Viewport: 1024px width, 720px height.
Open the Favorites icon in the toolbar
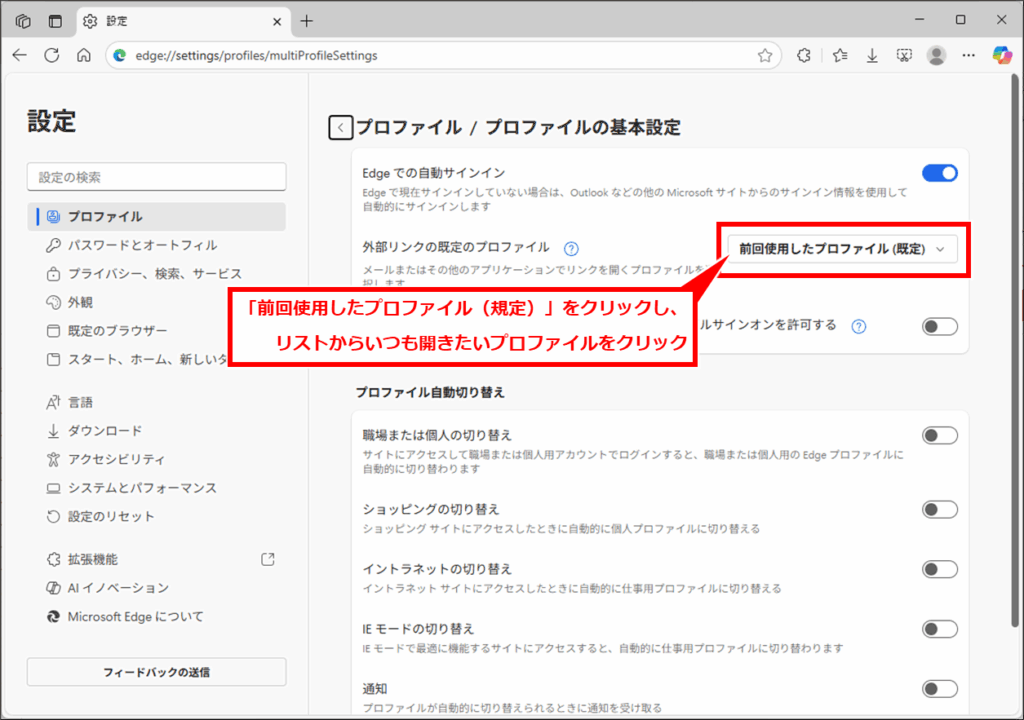click(841, 55)
